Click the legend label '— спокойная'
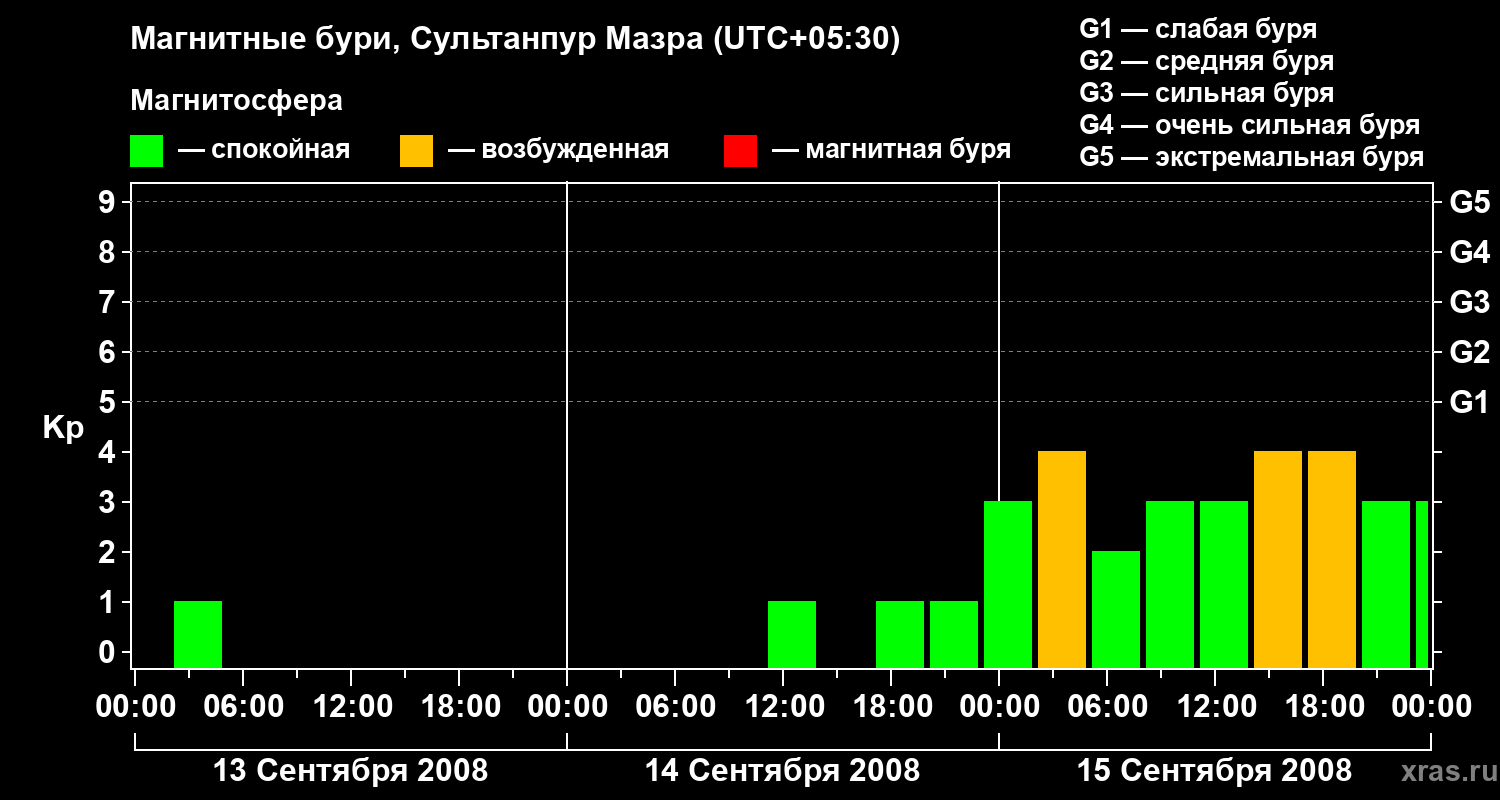 point(264,151)
